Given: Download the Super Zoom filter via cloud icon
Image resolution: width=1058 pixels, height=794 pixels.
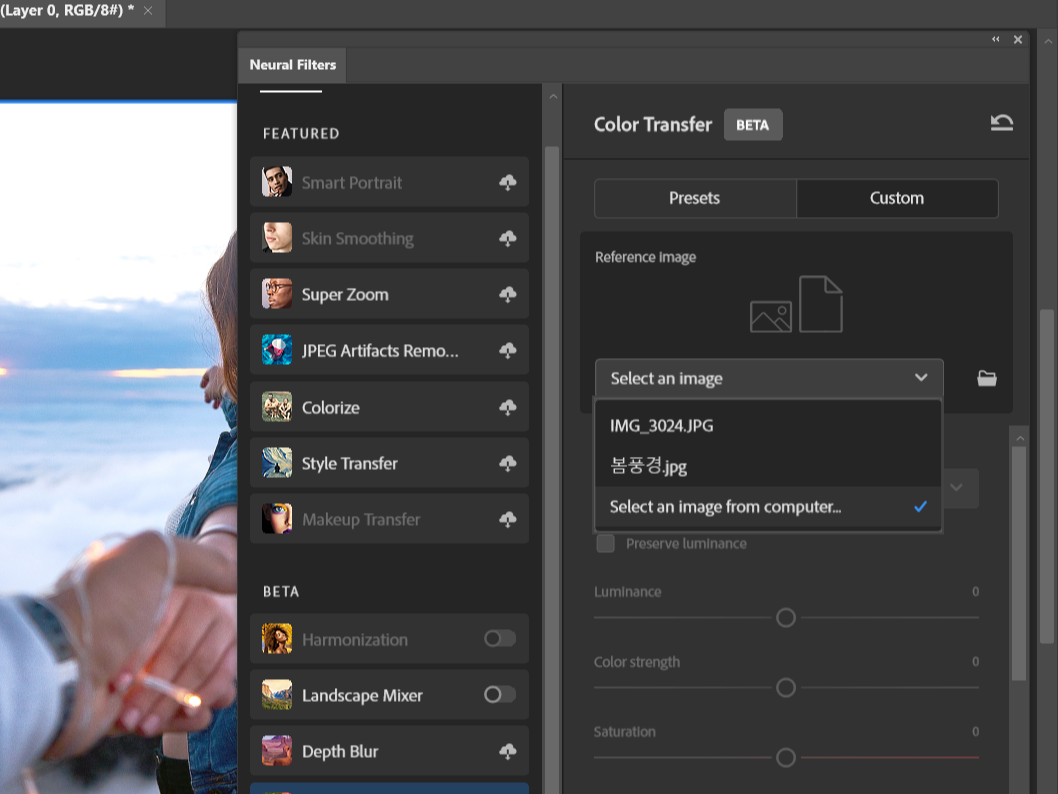Looking at the screenshot, I should pos(507,294).
